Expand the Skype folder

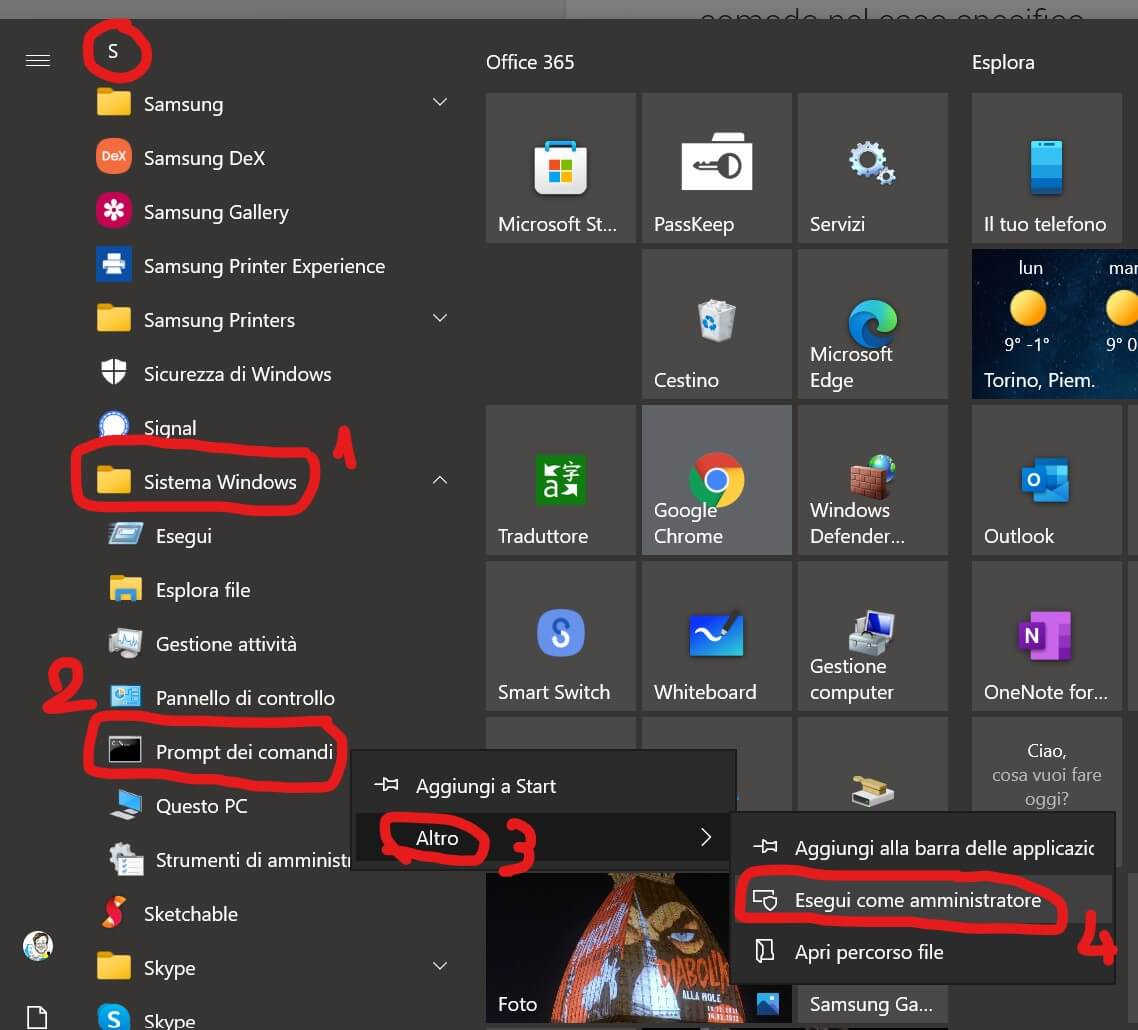tap(439, 967)
